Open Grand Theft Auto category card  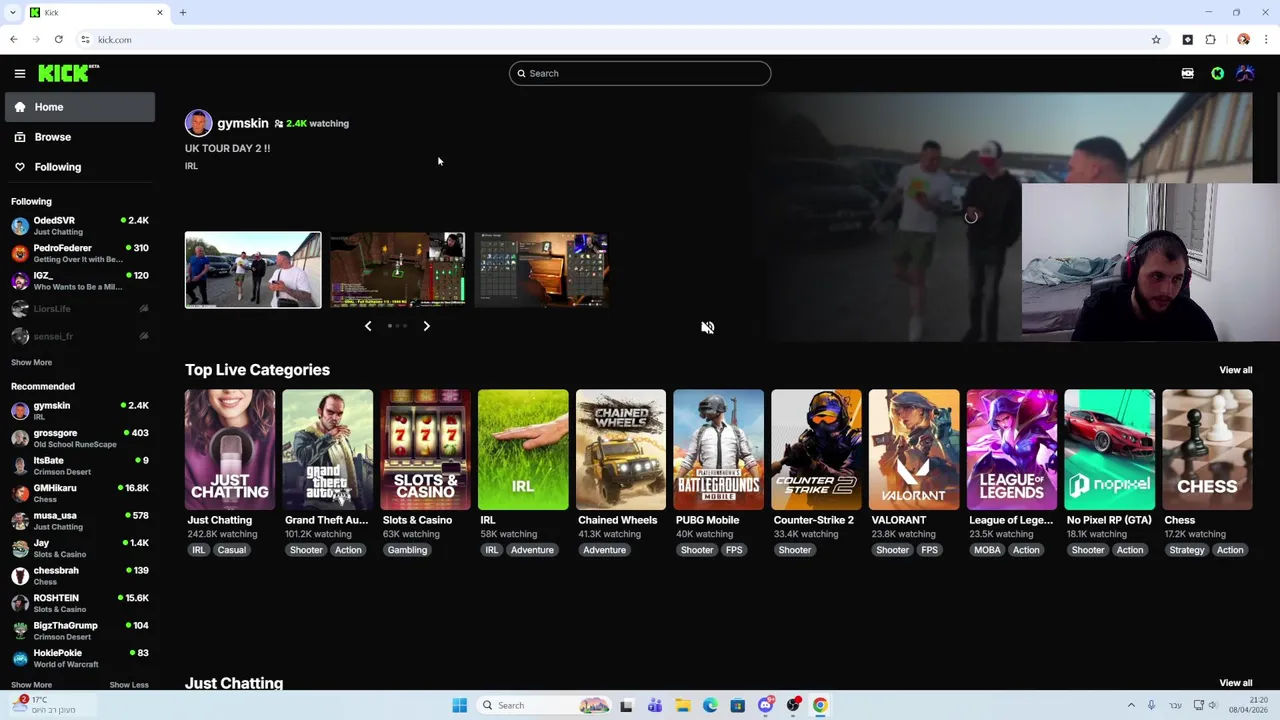(x=327, y=450)
